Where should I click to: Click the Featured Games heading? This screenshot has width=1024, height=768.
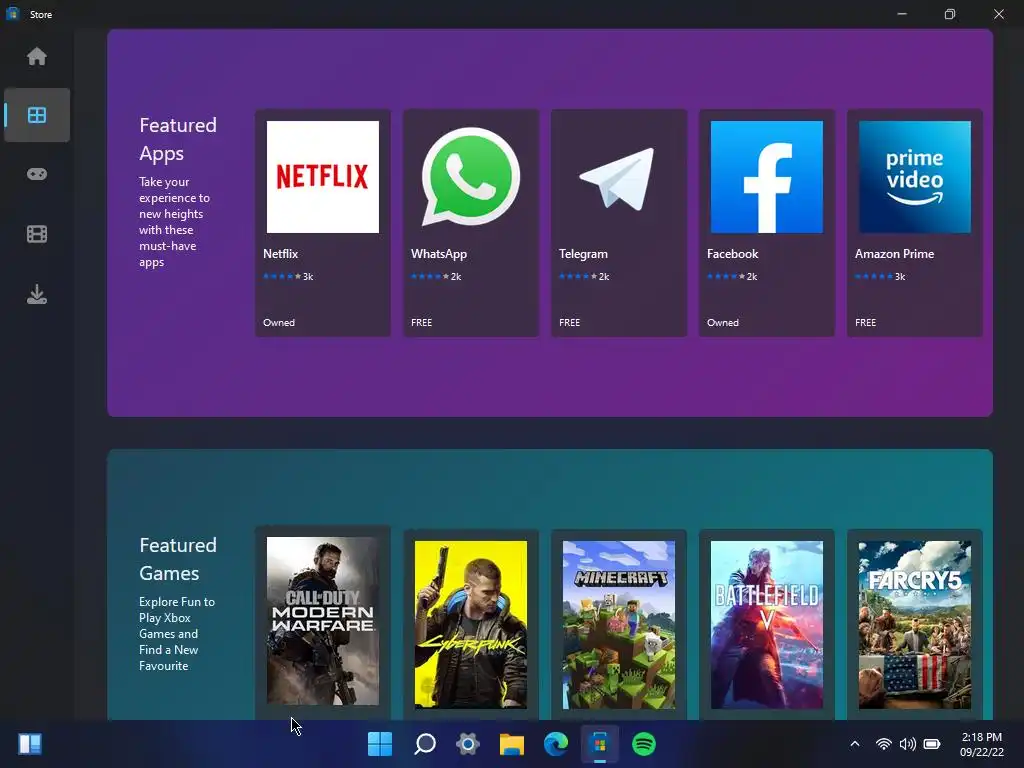[x=178, y=559]
